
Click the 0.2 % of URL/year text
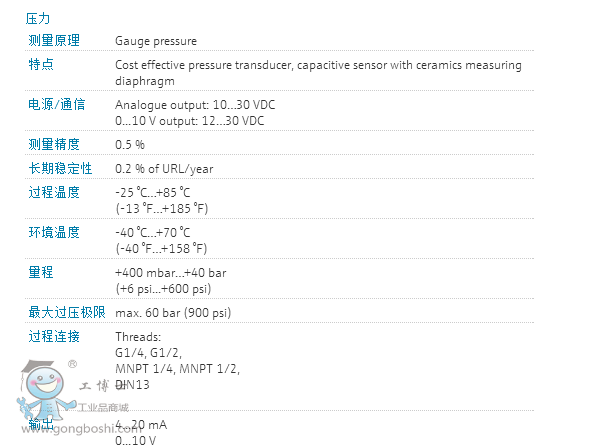point(164,169)
